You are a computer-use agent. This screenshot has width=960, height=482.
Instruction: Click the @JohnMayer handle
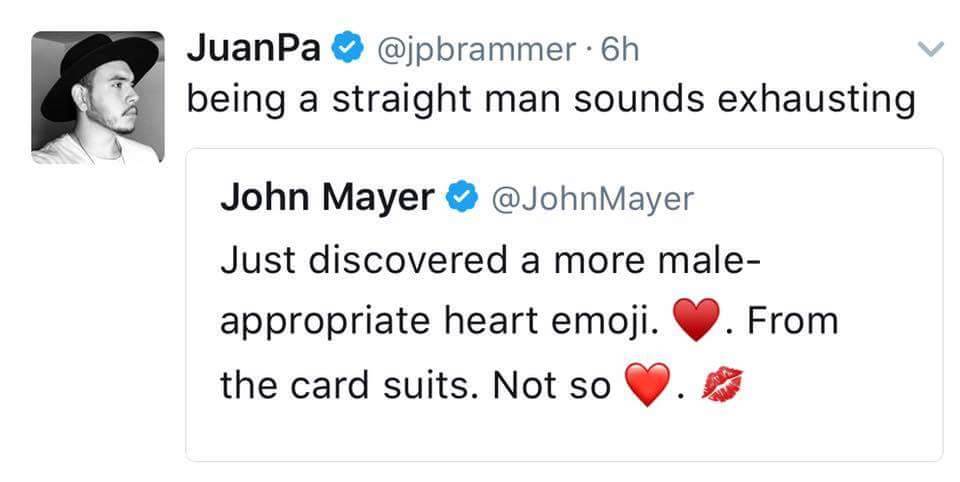[588, 198]
